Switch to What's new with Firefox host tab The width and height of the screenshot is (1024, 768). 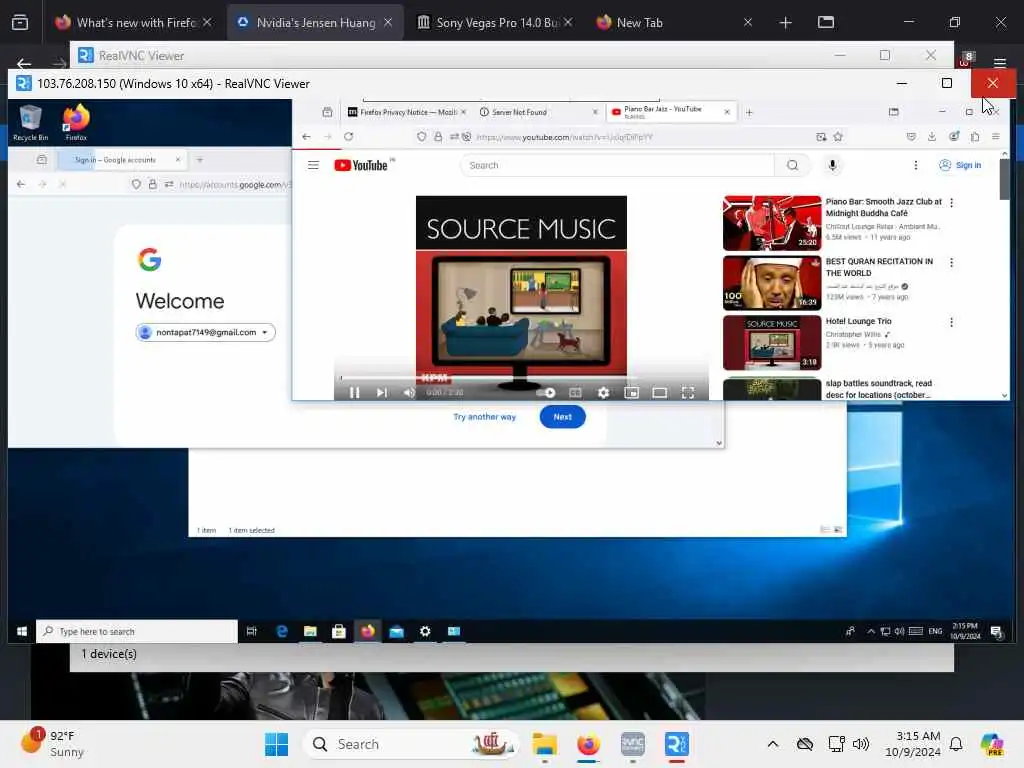click(x=134, y=22)
